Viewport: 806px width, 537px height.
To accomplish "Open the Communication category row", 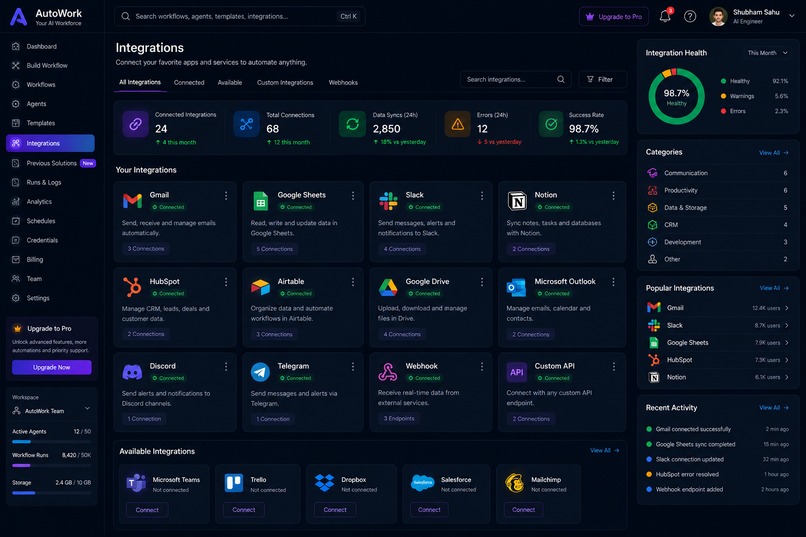I will (717, 173).
